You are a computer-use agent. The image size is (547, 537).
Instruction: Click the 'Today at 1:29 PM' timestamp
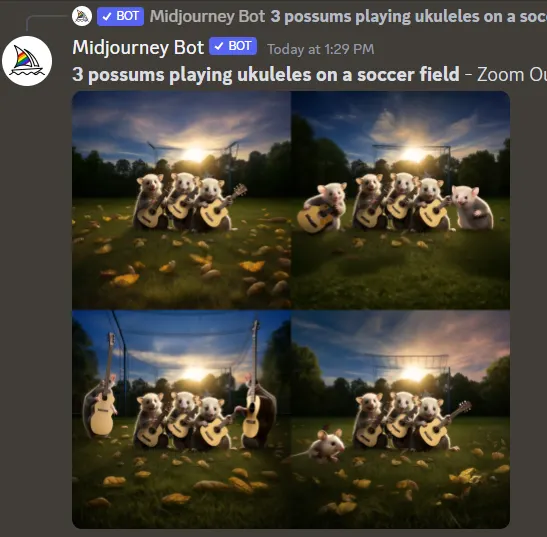(321, 49)
